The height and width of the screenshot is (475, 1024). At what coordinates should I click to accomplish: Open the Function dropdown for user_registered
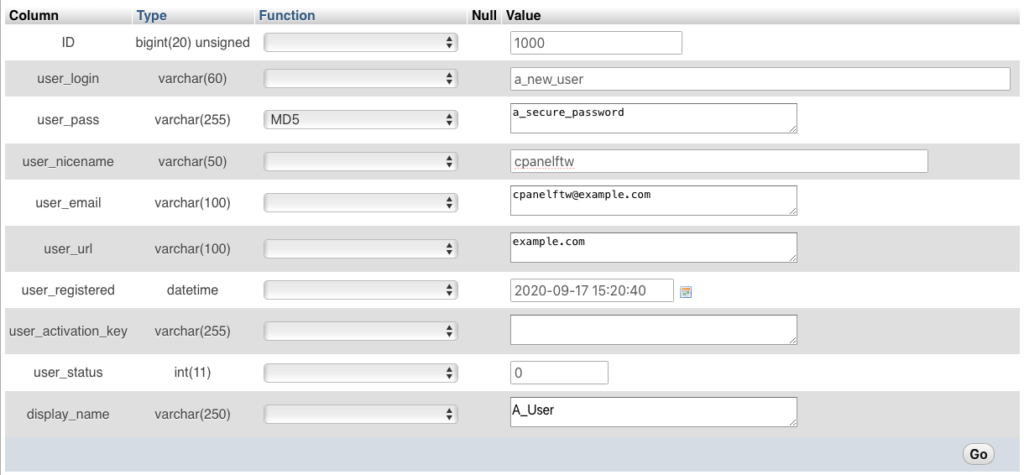click(x=360, y=291)
